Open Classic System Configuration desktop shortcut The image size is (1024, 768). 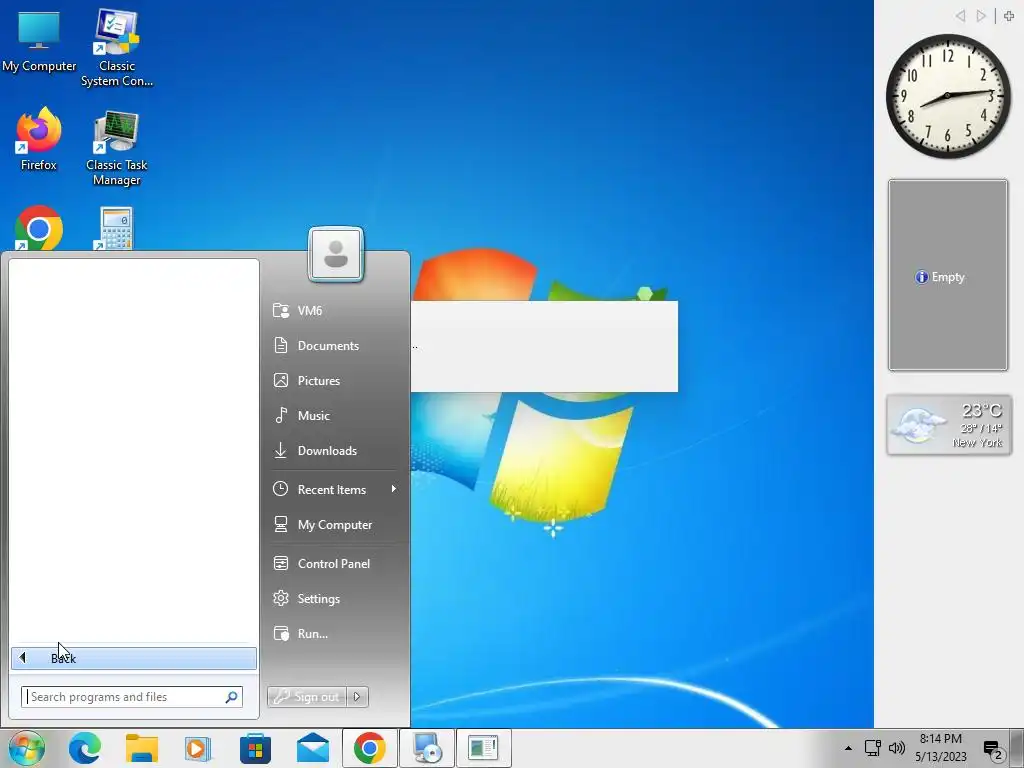[x=116, y=48]
